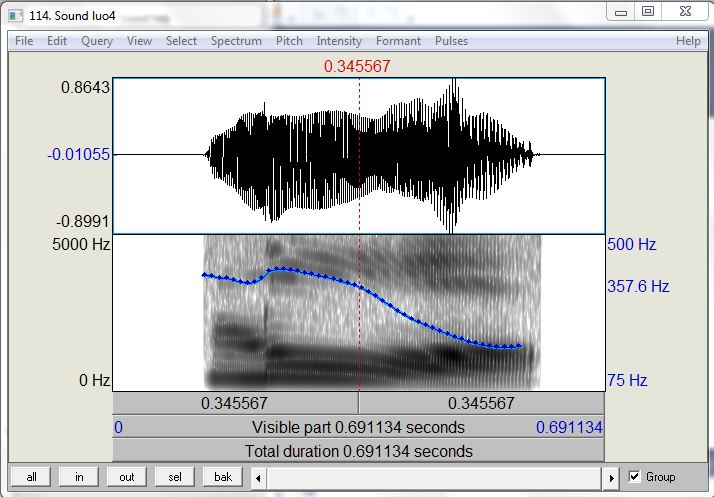Open the Pulses menu
Image resolution: width=714 pixels, height=497 pixels.
click(451, 41)
